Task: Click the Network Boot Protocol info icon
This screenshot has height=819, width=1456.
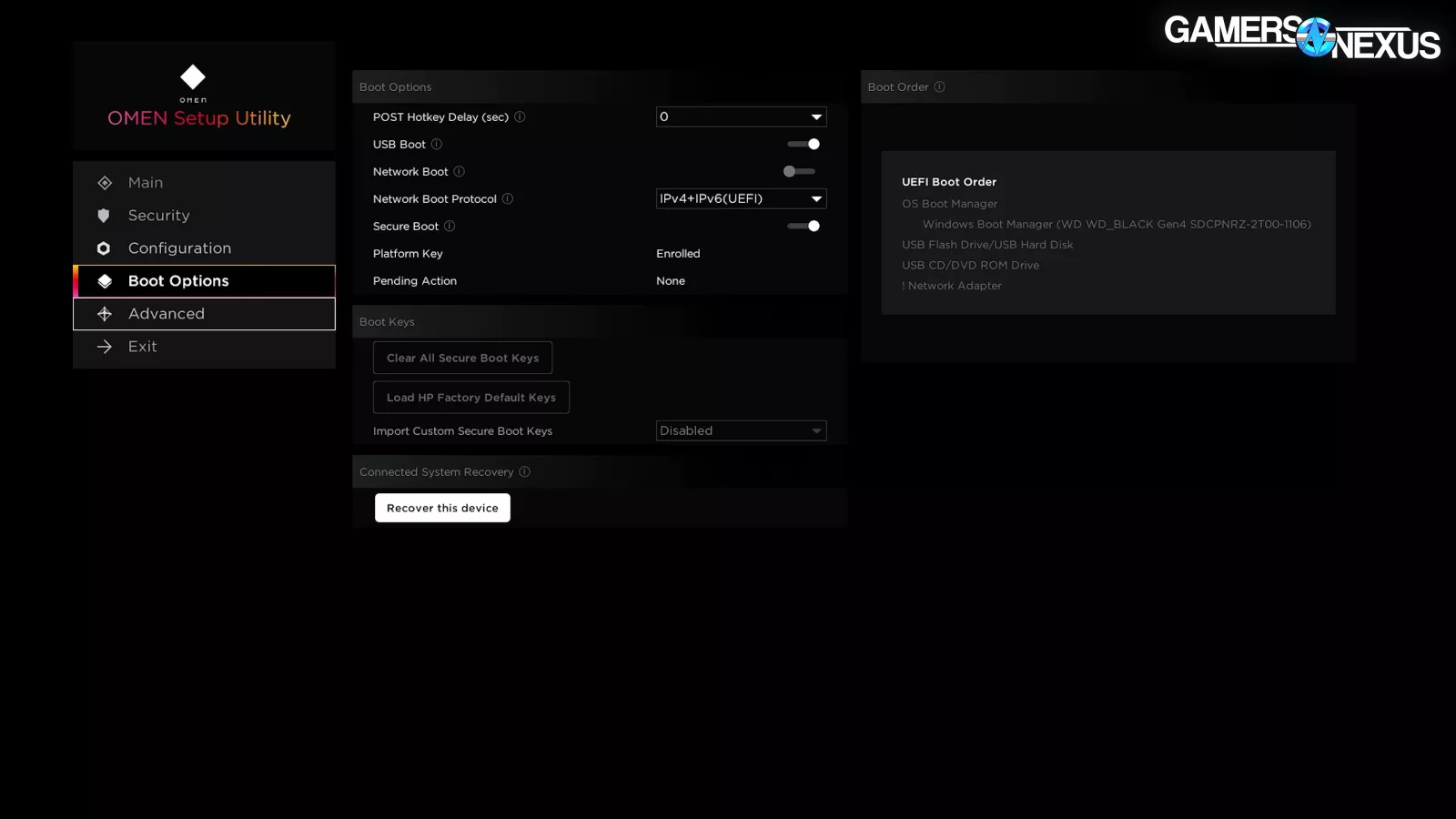Action: click(x=508, y=199)
